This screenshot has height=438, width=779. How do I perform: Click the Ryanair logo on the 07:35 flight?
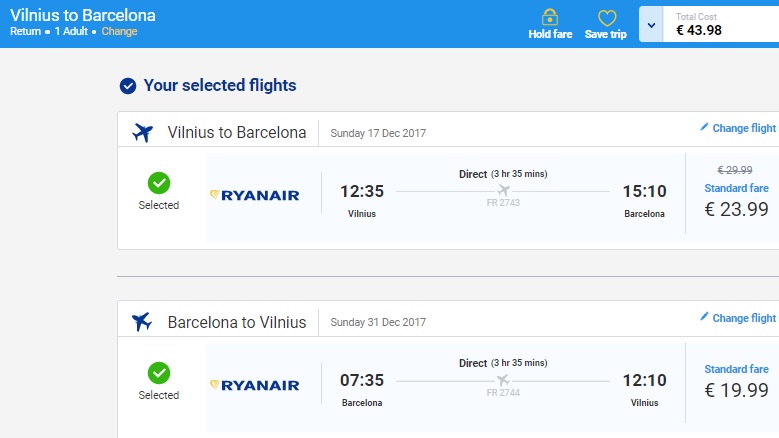pyautogui.click(x=255, y=385)
